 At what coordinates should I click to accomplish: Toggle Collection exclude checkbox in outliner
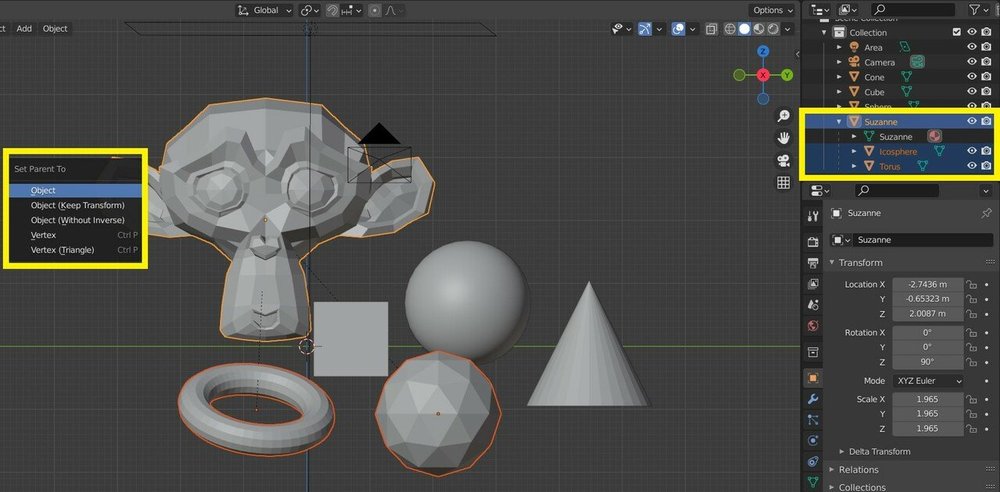click(956, 32)
